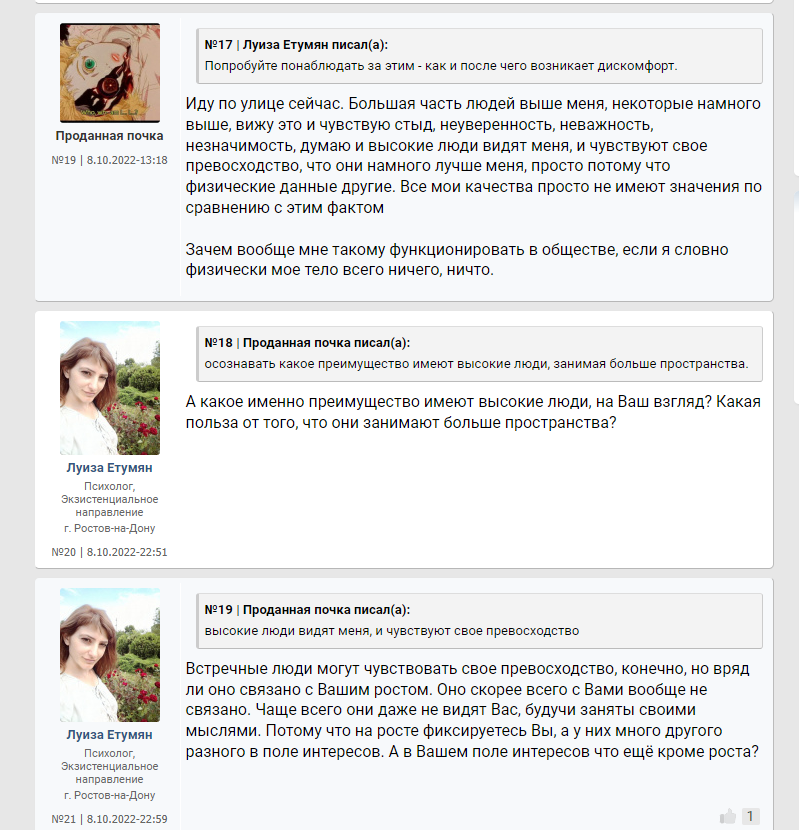Click the №21 | 8.10.2022-22:59 post stamp
This screenshot has width=799, height=830.
pyautogui.click(x=110, y=819)
